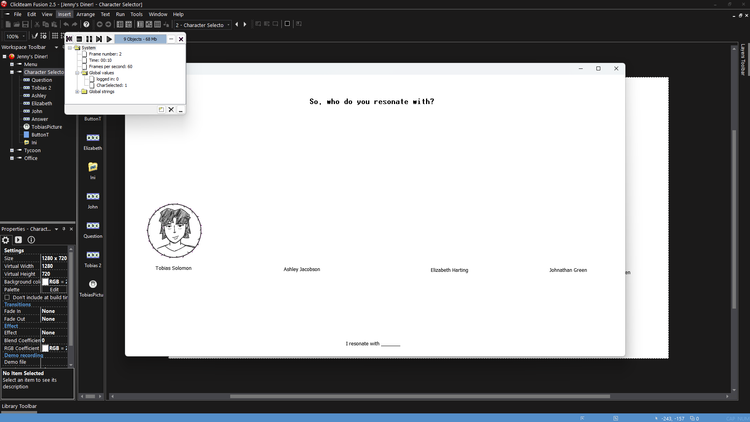Rewind debugger to start
The height and width of the screenshot is (422, 750).
69,39
